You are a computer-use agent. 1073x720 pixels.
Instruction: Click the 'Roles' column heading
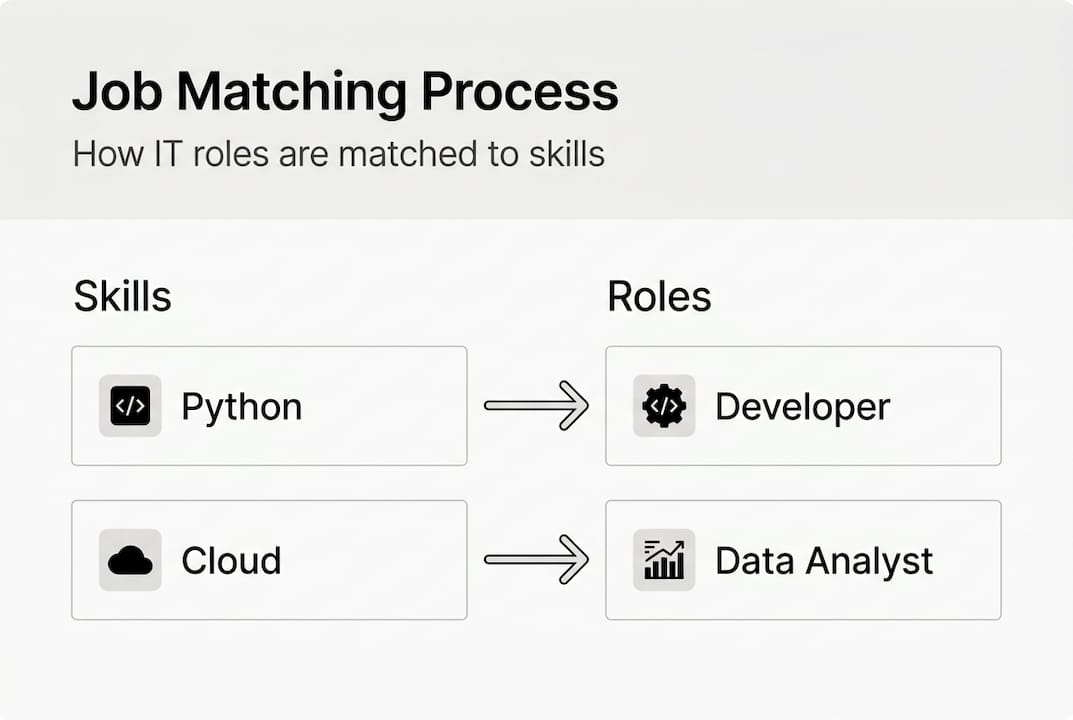(x=659, y=297)
